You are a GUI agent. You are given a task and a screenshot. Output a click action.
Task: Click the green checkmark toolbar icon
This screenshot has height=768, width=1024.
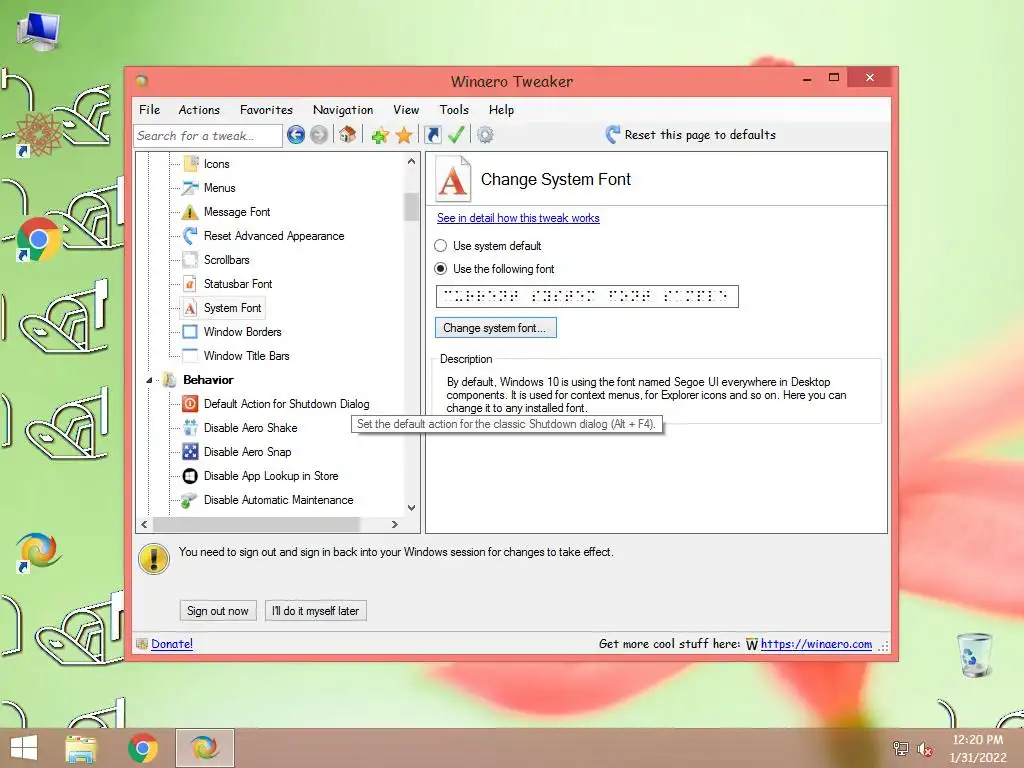(x=456, y=135)
